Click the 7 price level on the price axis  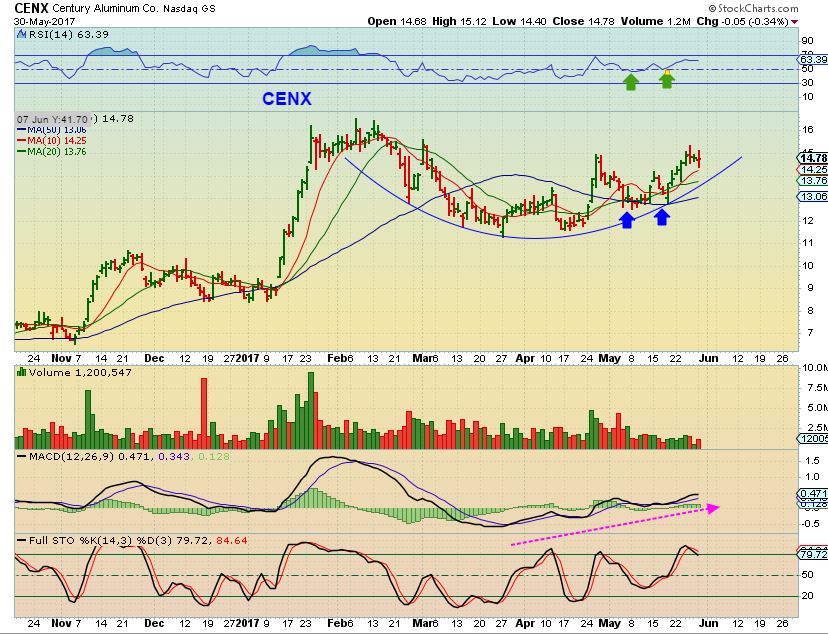tap(810, 333)
